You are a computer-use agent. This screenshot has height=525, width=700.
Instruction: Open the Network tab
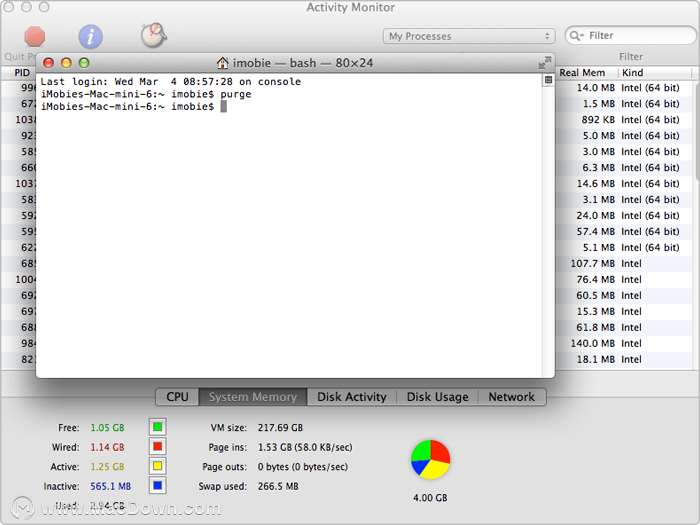click(512, 397)
